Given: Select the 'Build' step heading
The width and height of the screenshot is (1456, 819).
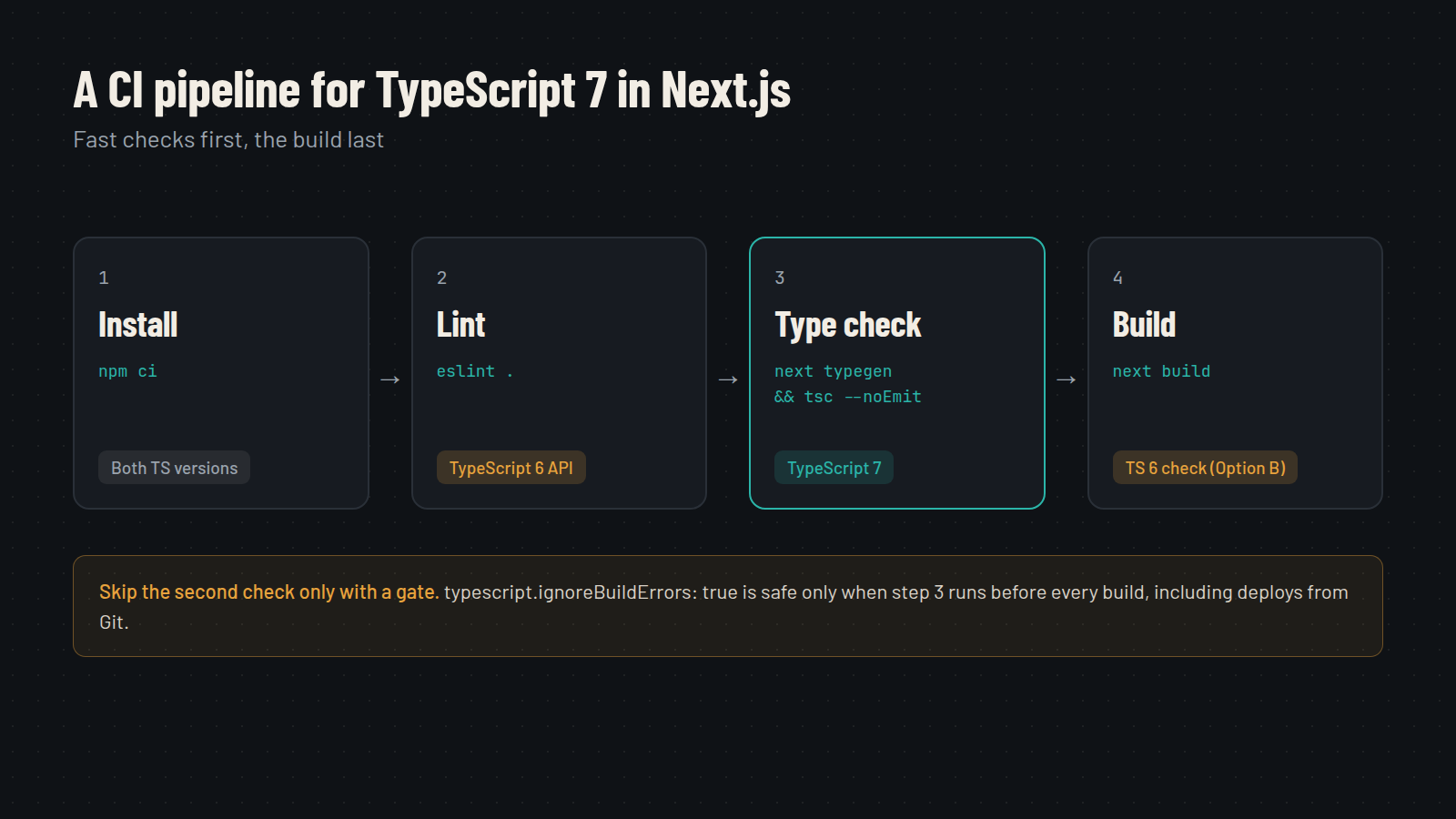Looking at the screenshot, I should click(1144, 325).
